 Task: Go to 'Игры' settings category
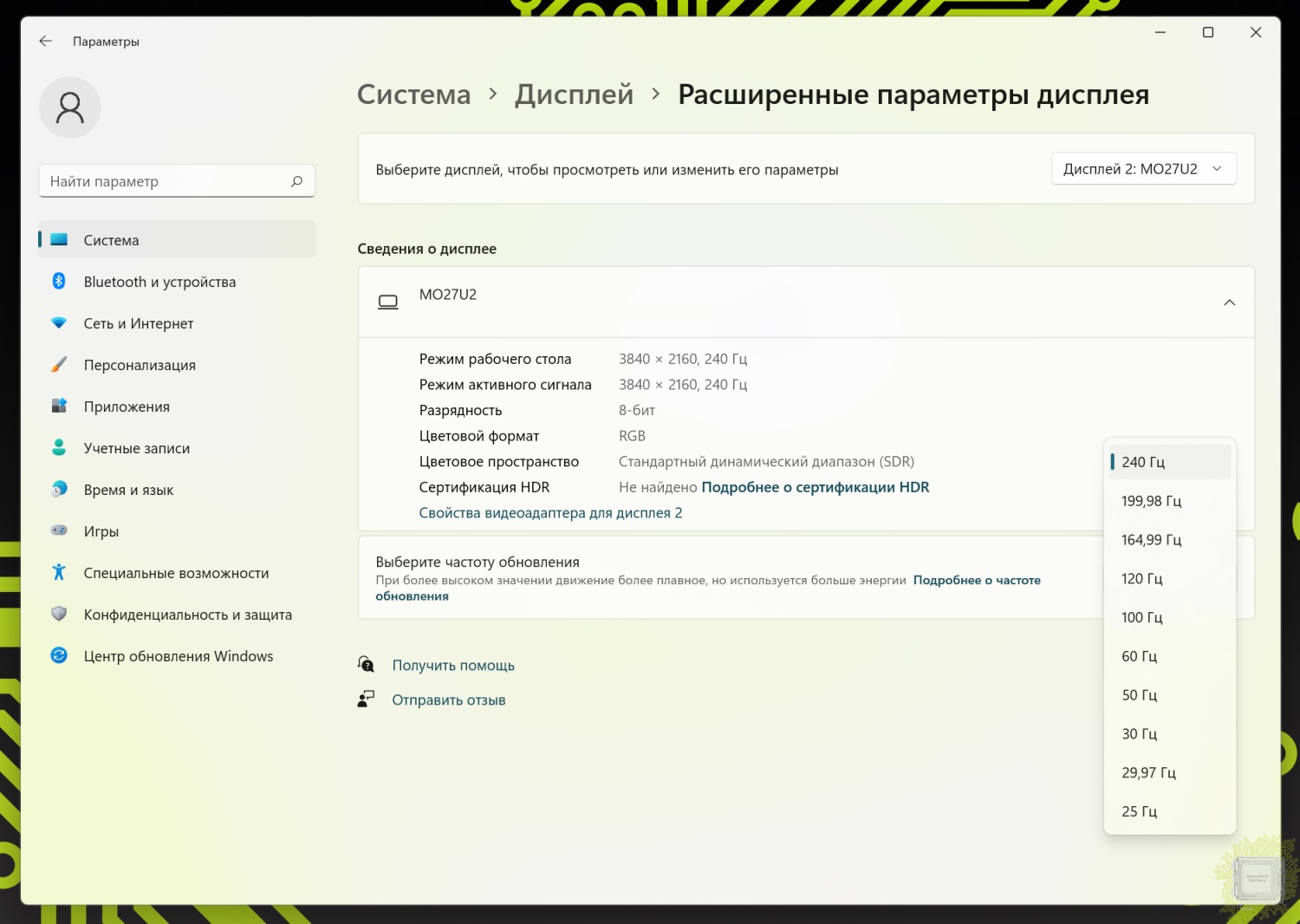(101, 531)
